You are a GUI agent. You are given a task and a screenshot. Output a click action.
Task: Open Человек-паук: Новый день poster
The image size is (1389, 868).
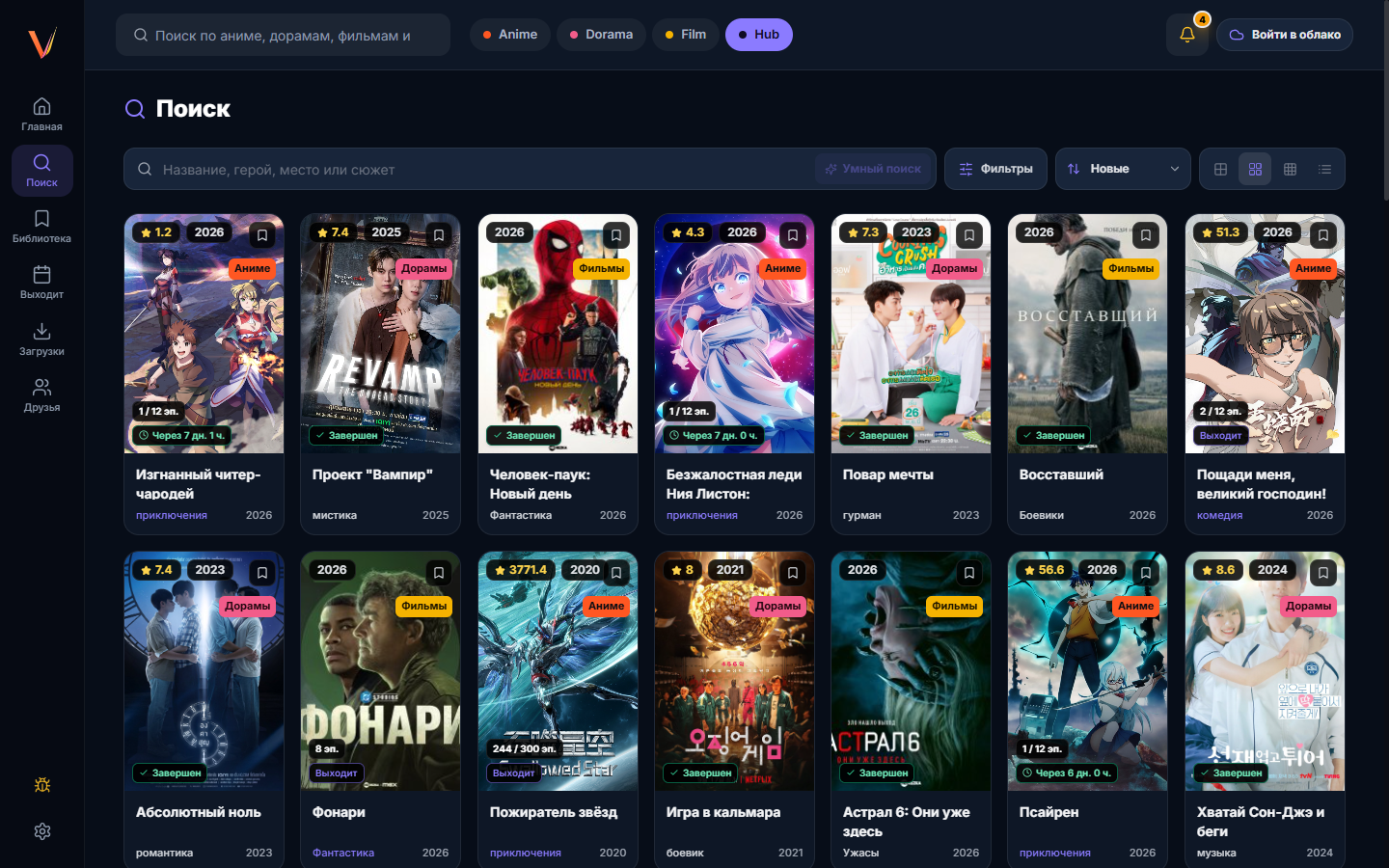(558, 334)
